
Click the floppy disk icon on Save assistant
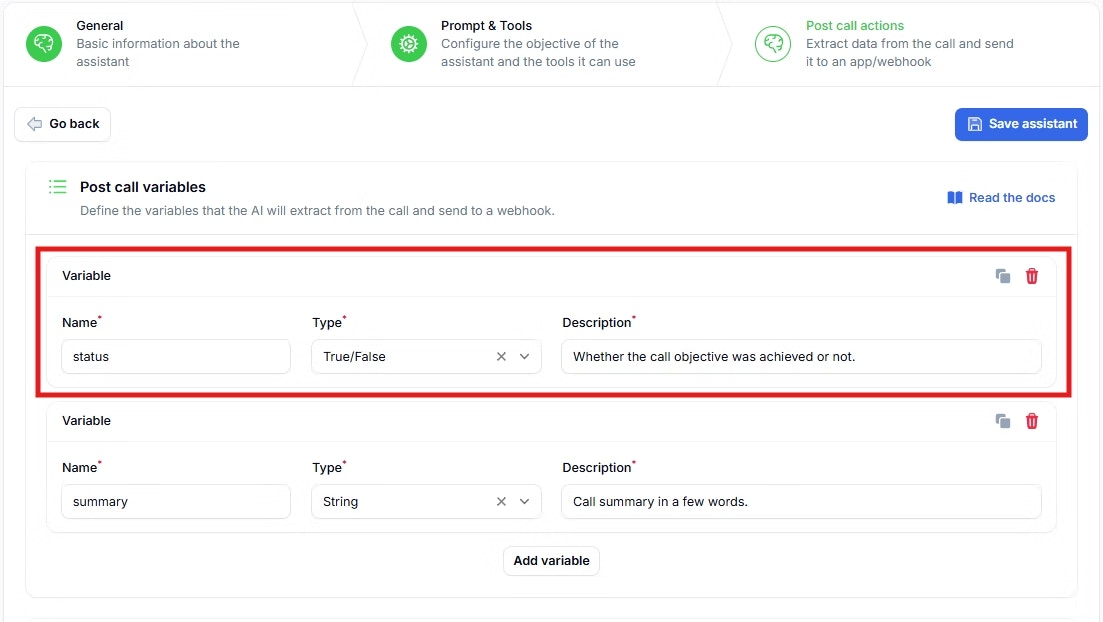(974, 124)
